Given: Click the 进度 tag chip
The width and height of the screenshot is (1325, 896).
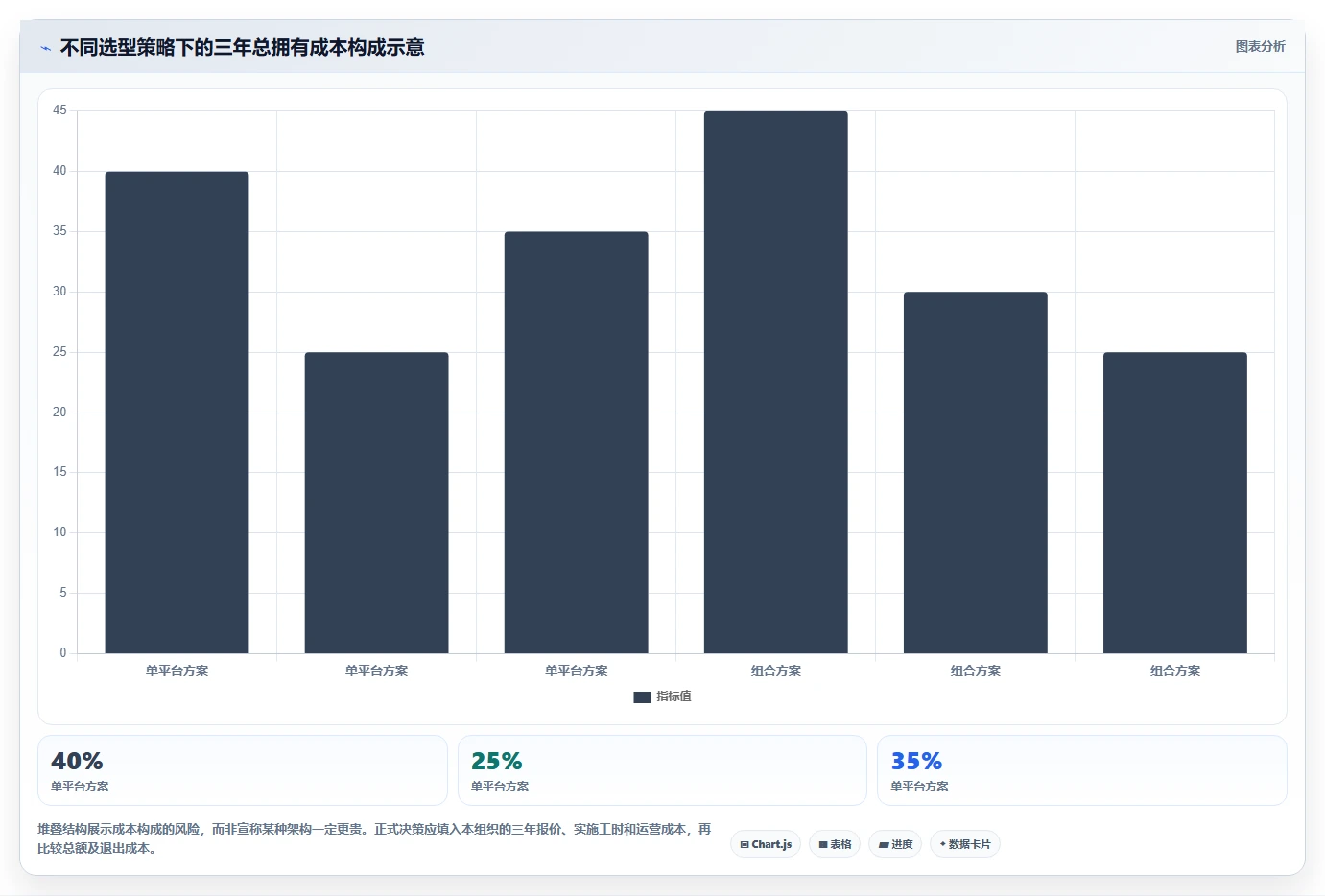Looking at the screenshot, I should click(895, 844).
